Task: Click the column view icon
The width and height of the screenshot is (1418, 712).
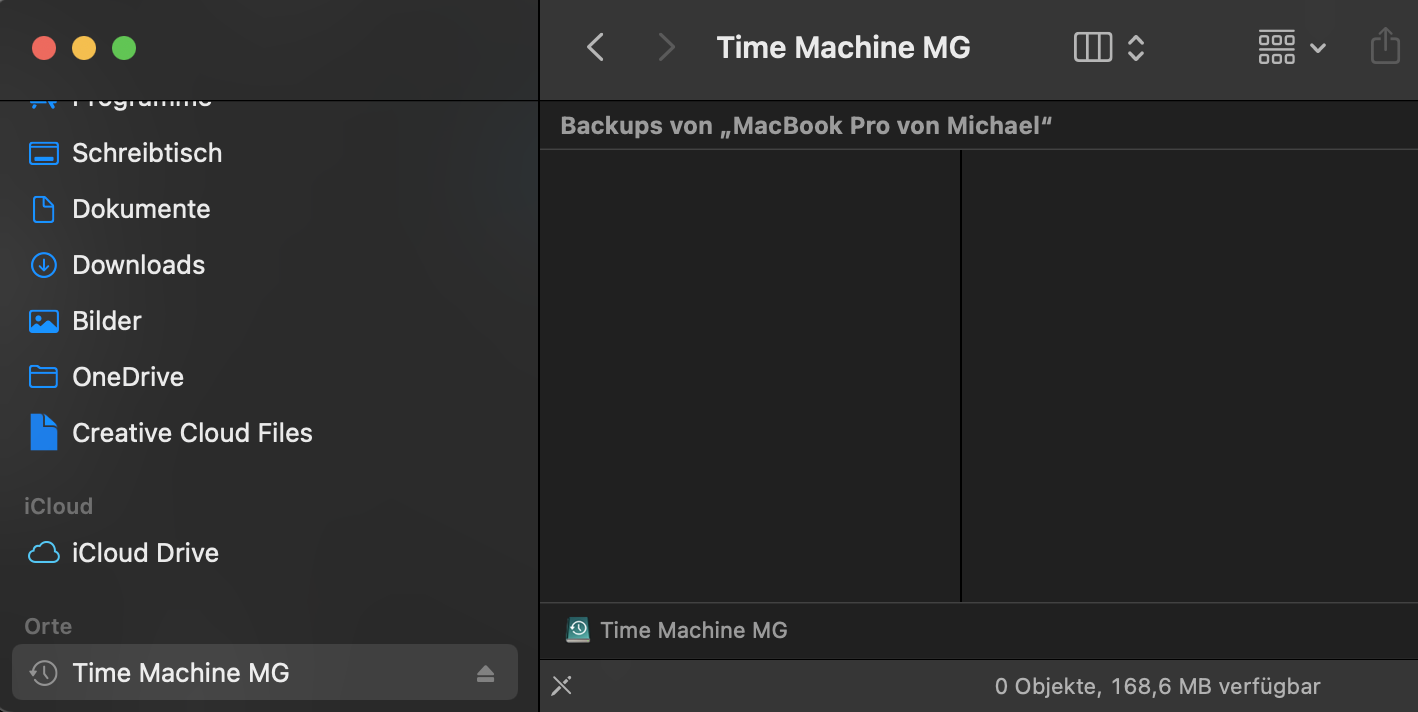Action: point(1092,47)
